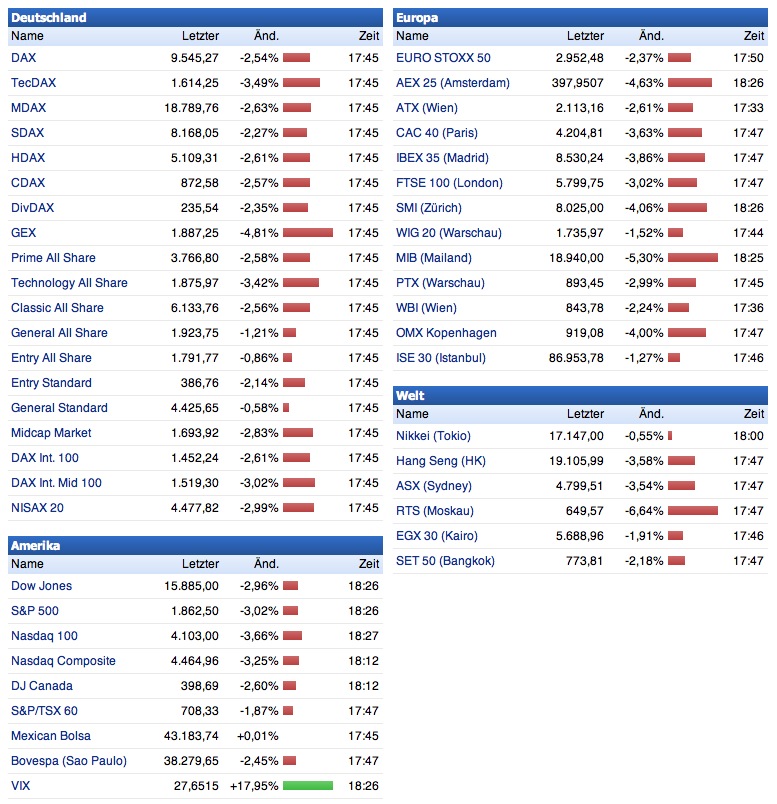Click MIB change value -5,30%
This screenshot has height=804, width=777.
pyautogui.click(x=644, y=258)
